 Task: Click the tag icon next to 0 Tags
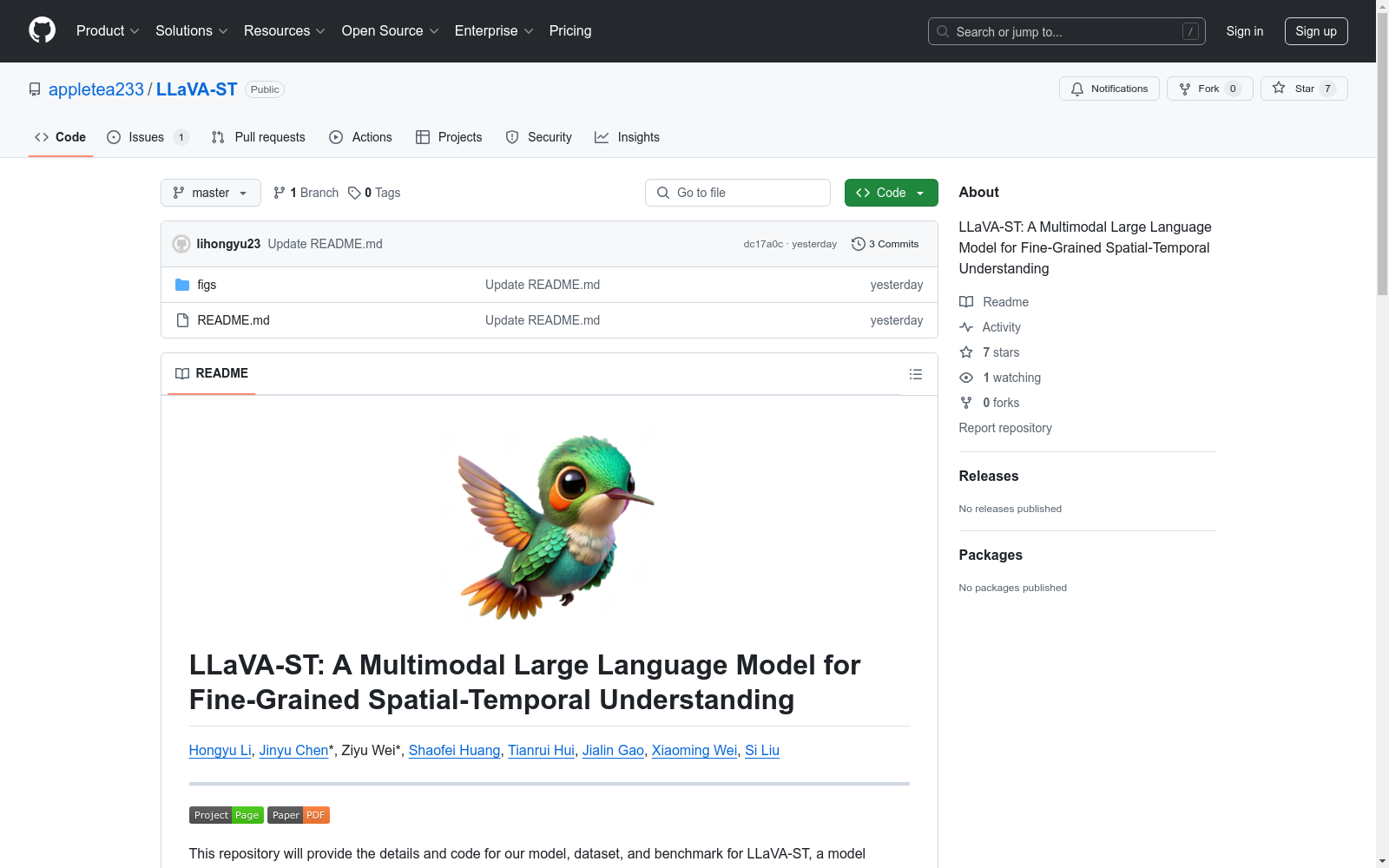tap(354, 193)
